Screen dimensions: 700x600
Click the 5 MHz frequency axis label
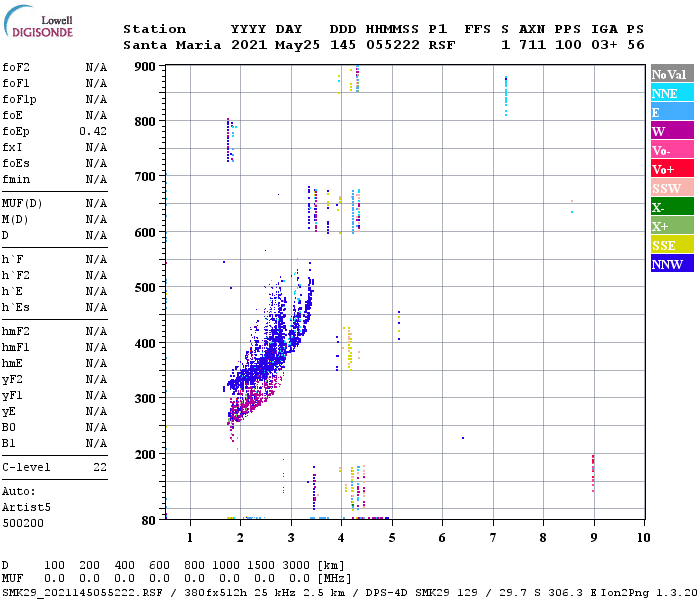pyautogui.click(x=392, y=538)
